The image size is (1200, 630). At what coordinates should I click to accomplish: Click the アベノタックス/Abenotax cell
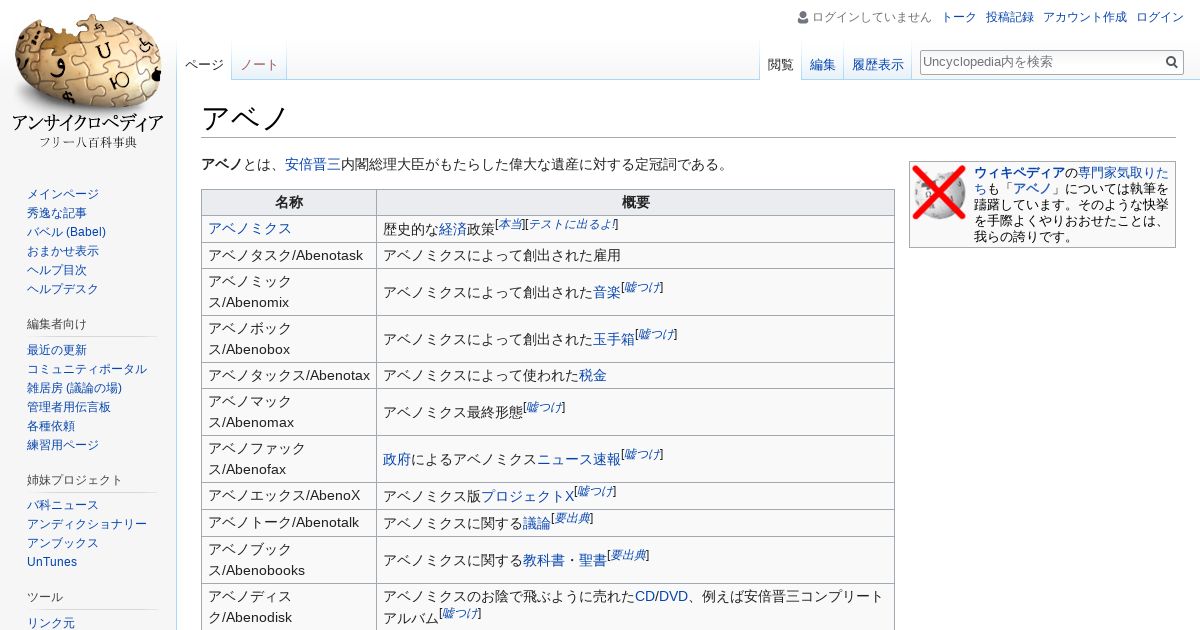(x=289, y=375)
